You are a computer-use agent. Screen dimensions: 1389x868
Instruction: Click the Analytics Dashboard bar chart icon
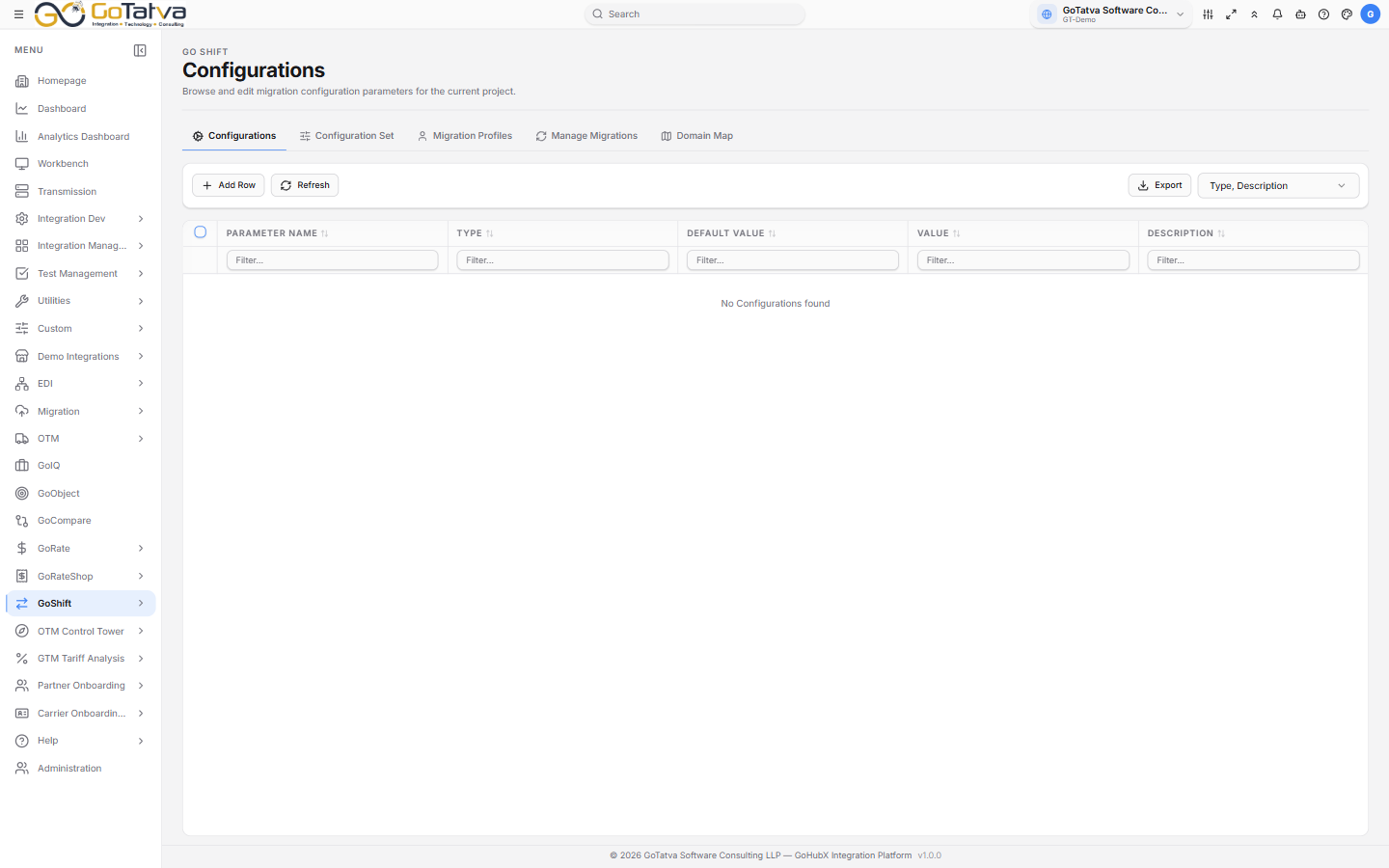(x=21, y=137)
